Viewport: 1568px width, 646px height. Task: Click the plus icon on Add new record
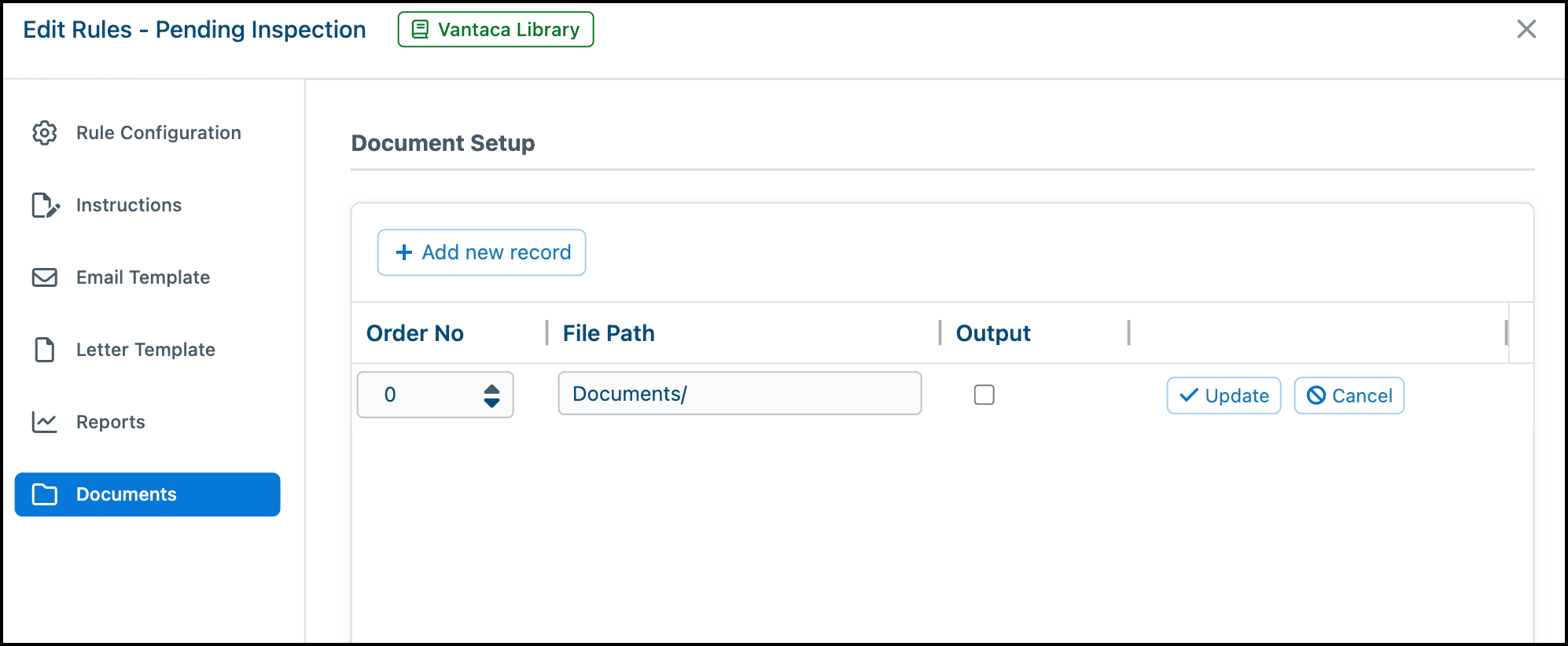404,252
